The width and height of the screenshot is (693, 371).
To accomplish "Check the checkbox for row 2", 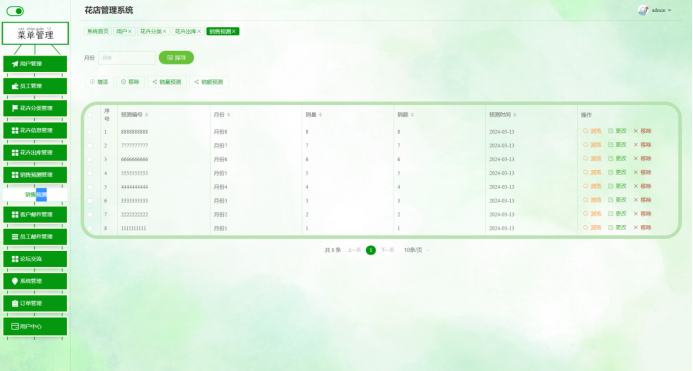I will tap(90, 145).
